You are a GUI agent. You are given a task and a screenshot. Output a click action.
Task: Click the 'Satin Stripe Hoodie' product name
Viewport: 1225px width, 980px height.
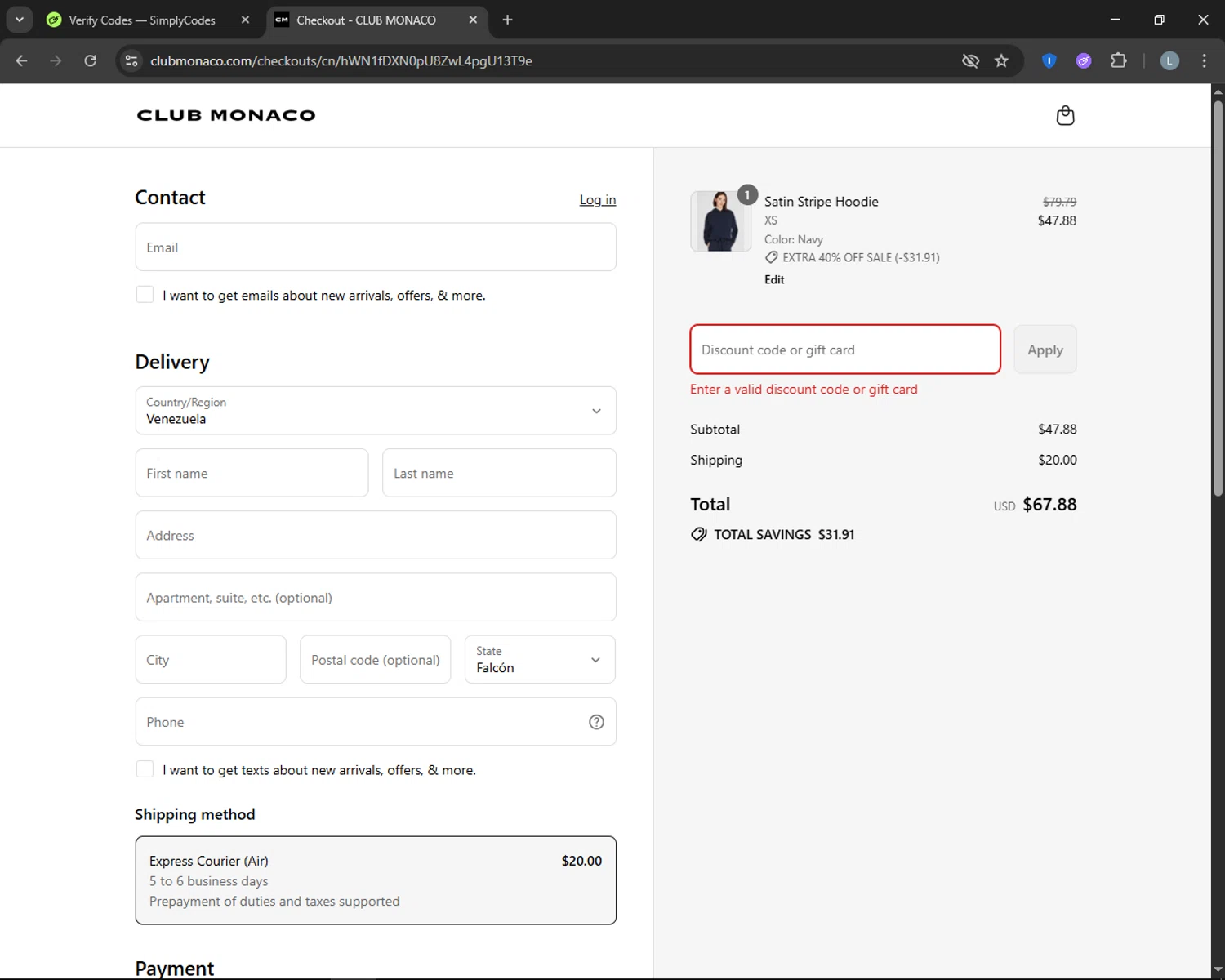[822, 202]
